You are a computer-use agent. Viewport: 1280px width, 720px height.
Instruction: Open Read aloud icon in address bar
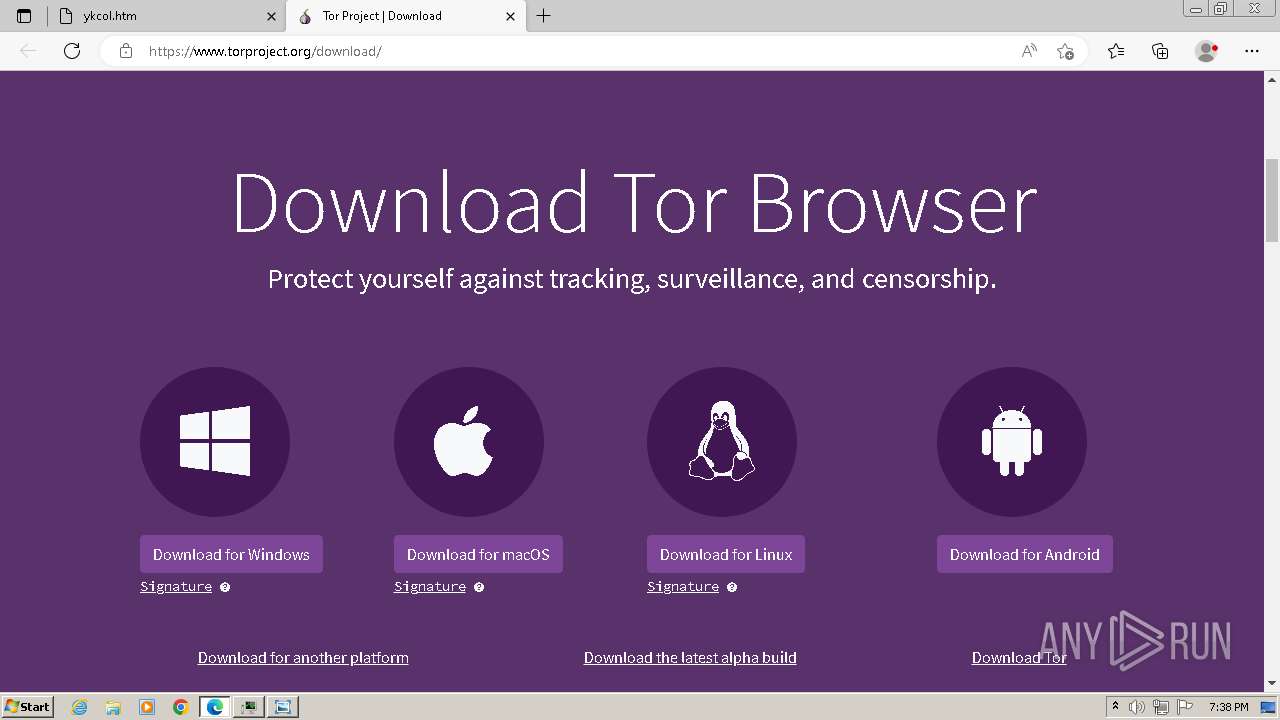(x=1029, y=51)
